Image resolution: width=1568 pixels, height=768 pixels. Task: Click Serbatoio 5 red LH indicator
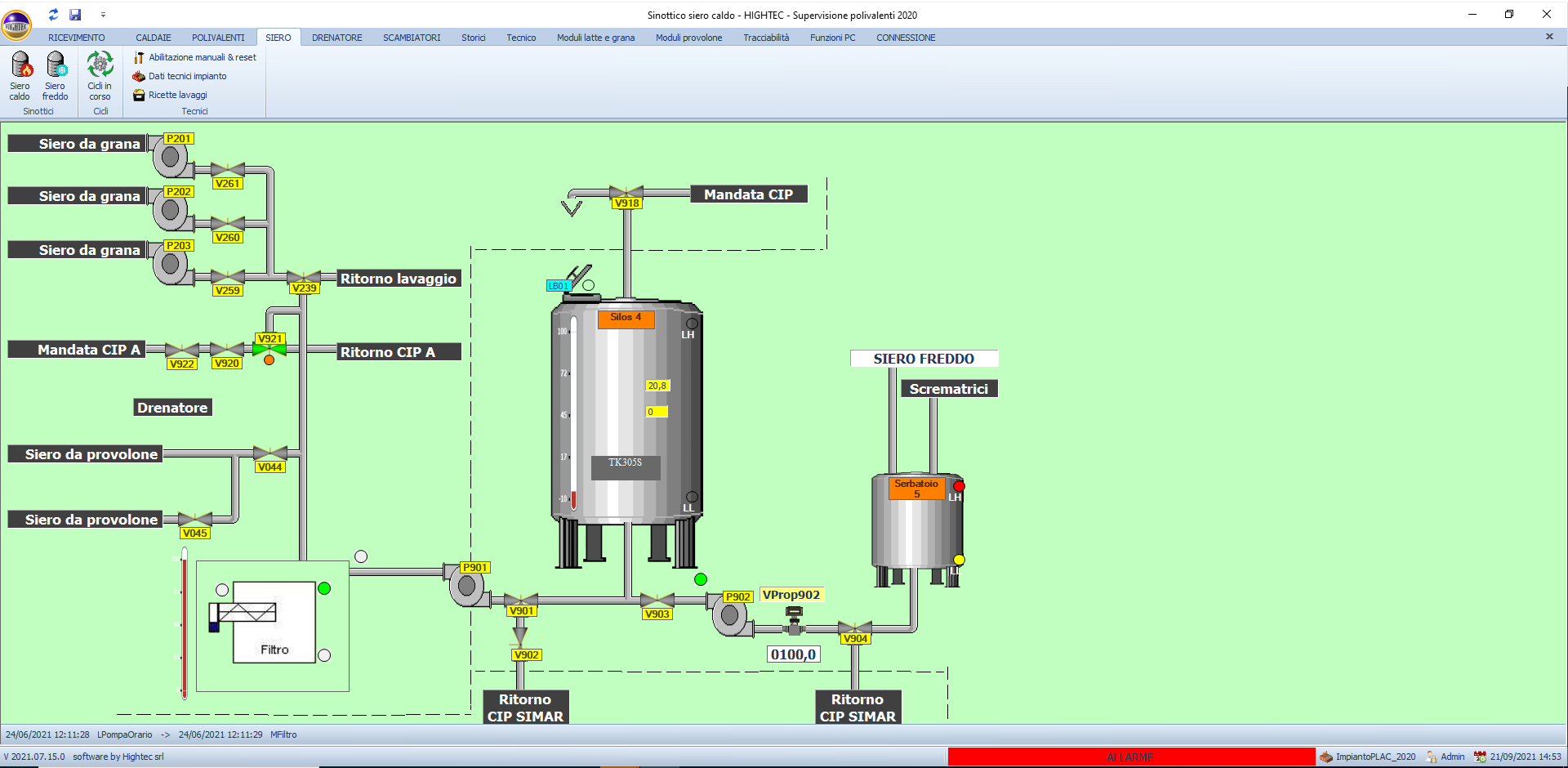click(x=959, y=486)
